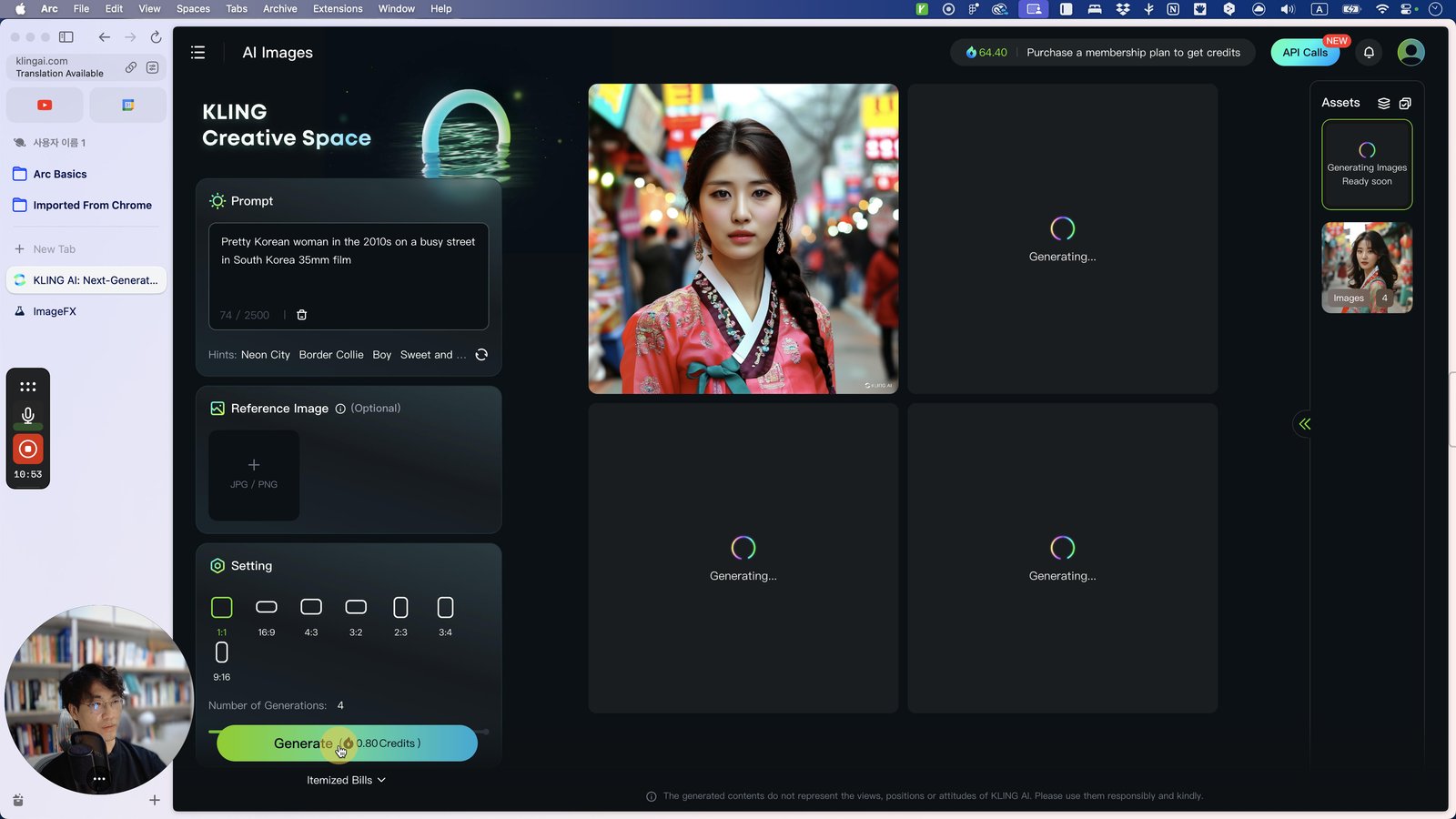This screenshot has width=1456, height=819.
Task: Click the Generate button
Action: [347, 743]
